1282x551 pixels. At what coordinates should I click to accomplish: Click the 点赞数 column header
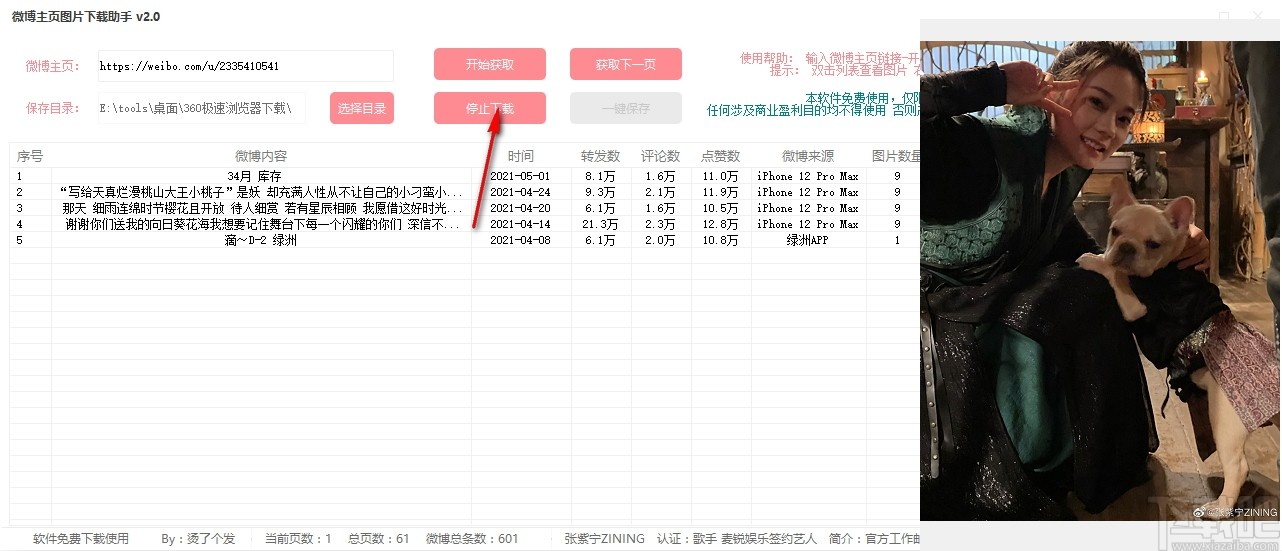pyautogui.click(x=721, y=156)
